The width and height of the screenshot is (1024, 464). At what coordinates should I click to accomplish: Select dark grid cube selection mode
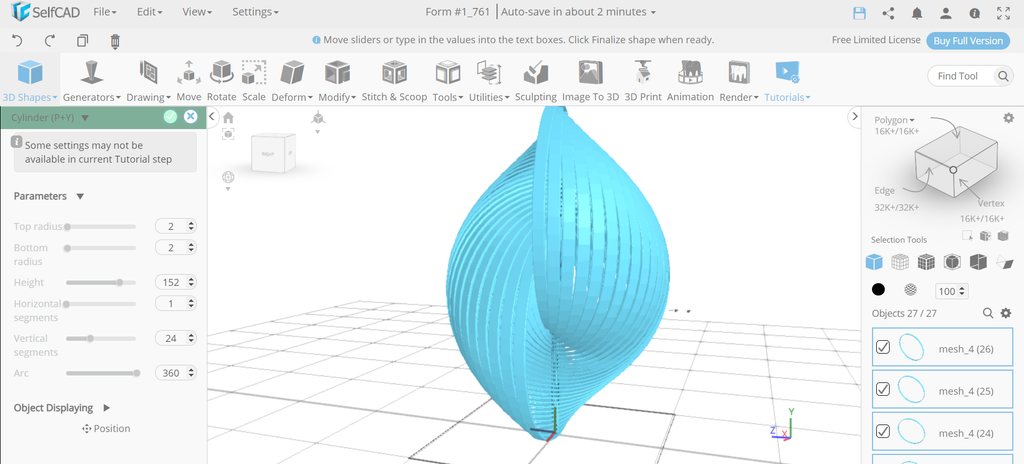pyautogui.click(x=926, y=262)
